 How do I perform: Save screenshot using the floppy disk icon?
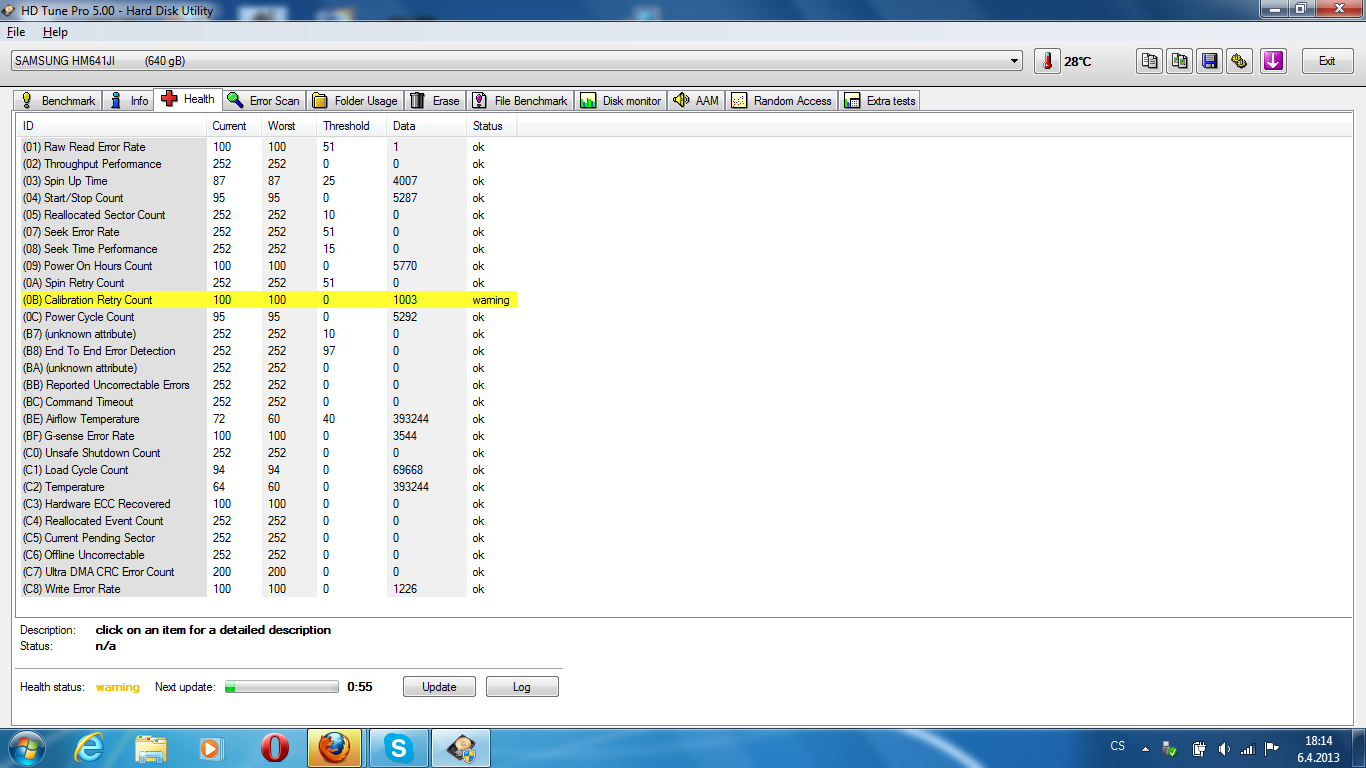[1210, 61]
